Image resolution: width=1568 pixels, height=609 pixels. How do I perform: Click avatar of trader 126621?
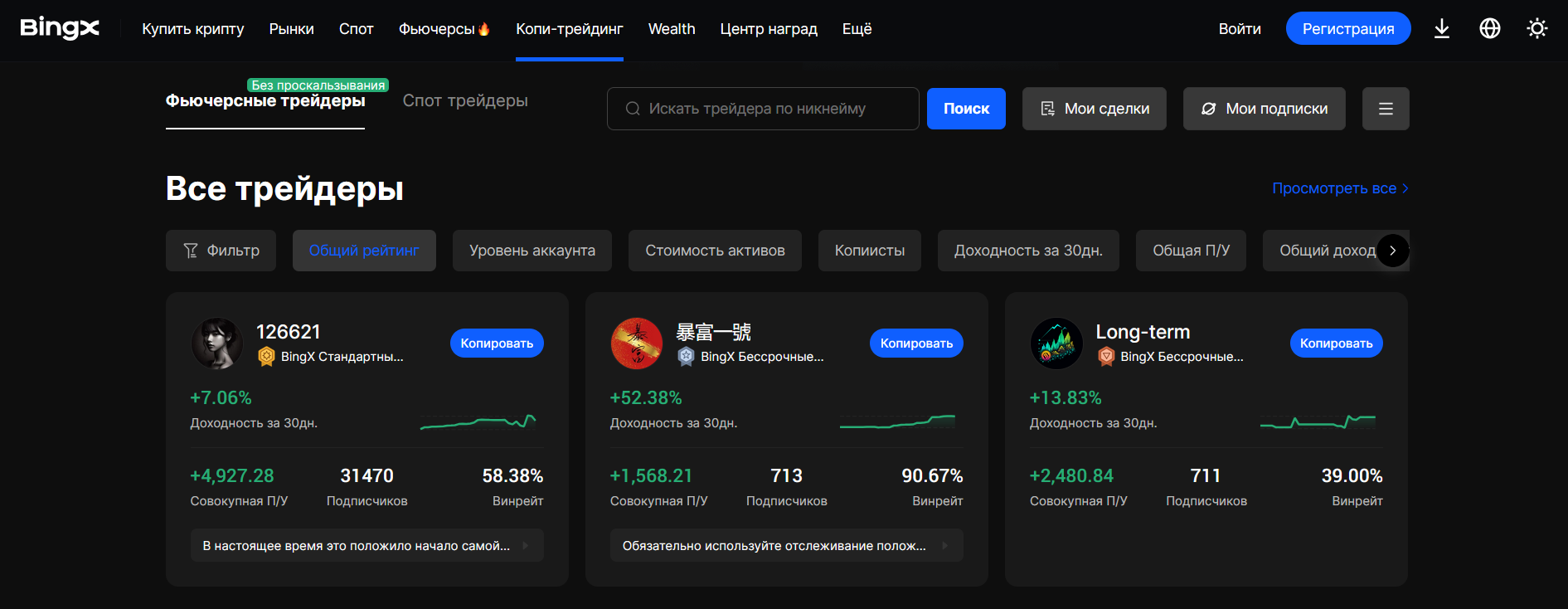(x=217, y=343)
